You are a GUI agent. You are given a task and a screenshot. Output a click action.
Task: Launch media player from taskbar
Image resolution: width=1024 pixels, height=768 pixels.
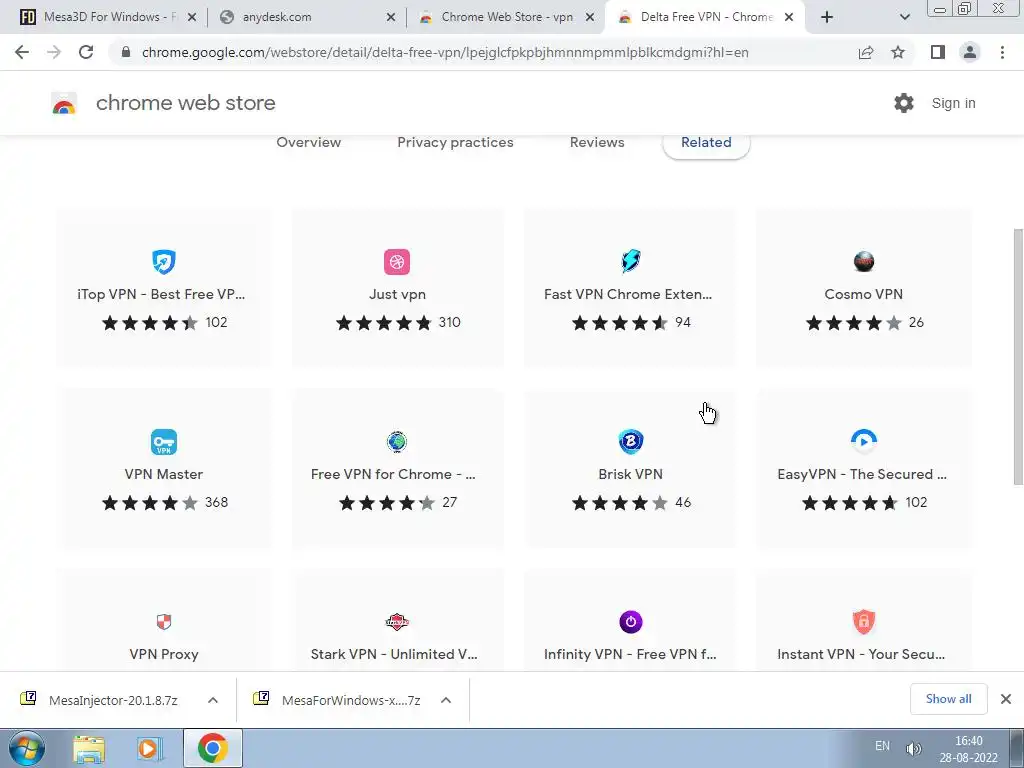pyautogui.click(x=150, y=749)
